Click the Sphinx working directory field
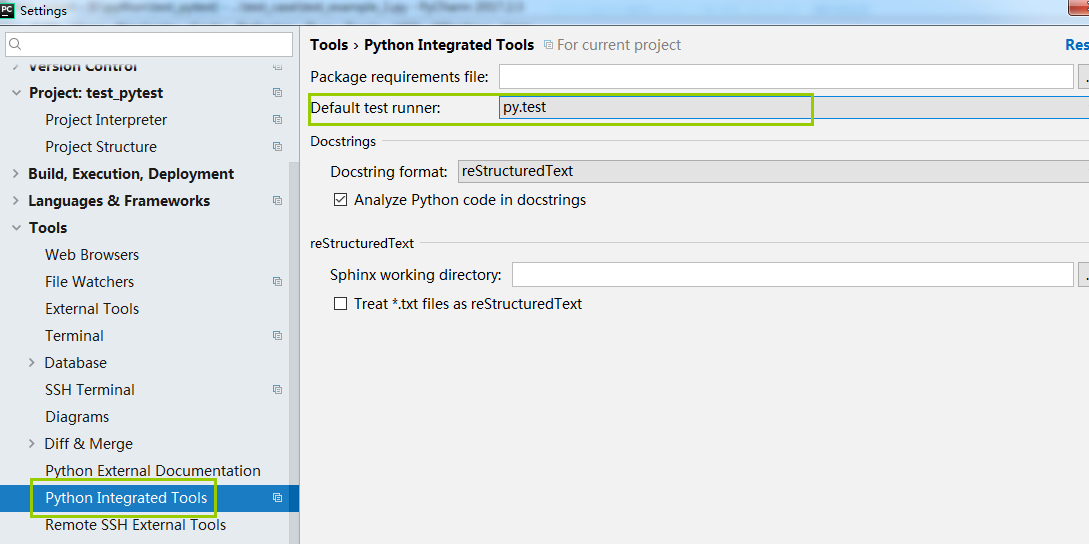The width and height of the screenshot is (1089, 544). pyautogui.click(x=792, y=275)
